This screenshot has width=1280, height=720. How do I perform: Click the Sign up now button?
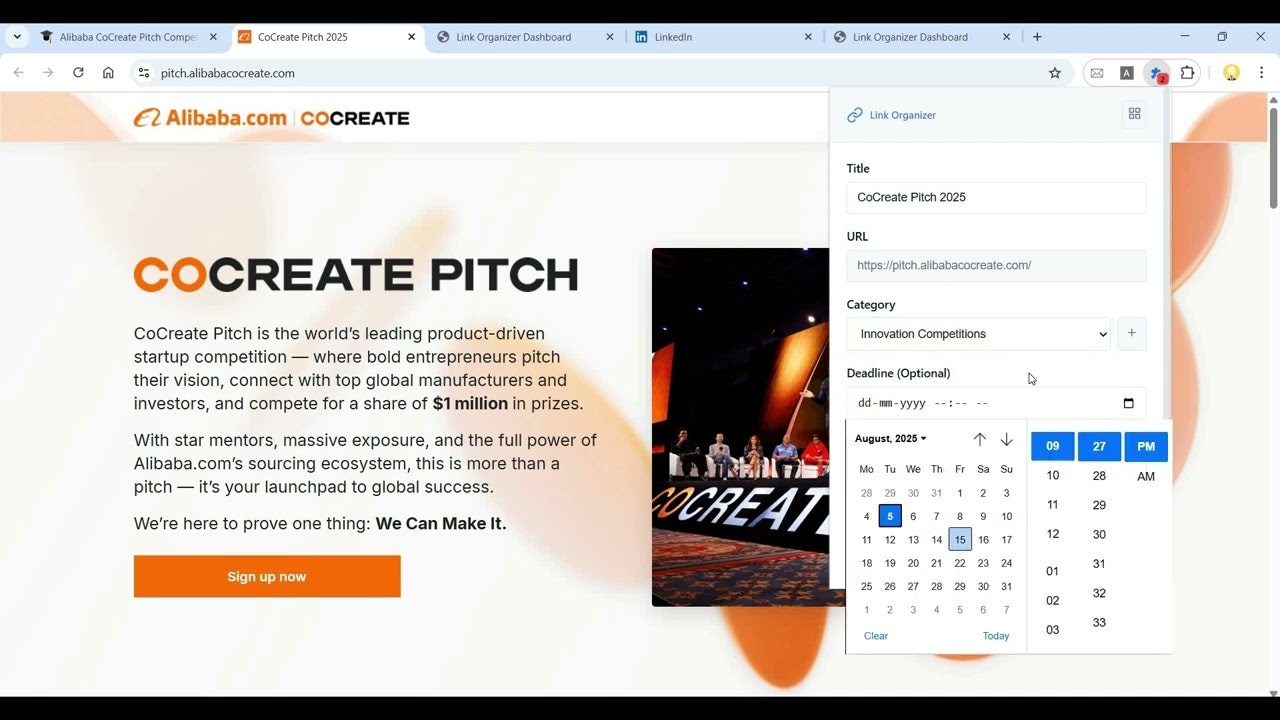pos(267,576)
